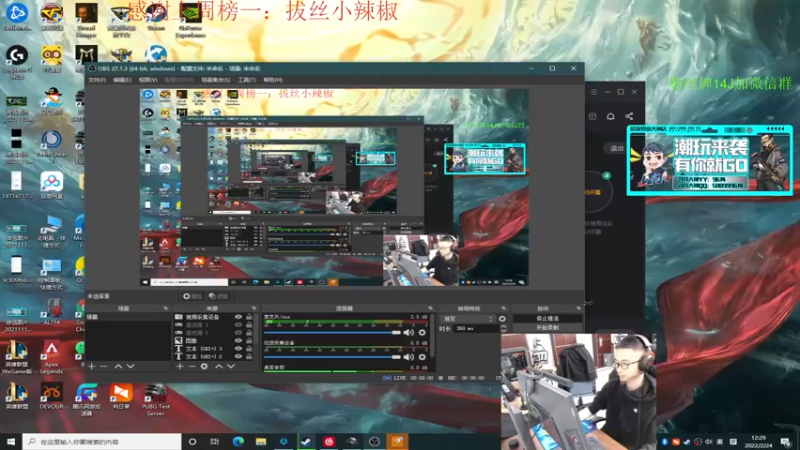Toggle visibility of 视频采集设备 source

[238, 317]
